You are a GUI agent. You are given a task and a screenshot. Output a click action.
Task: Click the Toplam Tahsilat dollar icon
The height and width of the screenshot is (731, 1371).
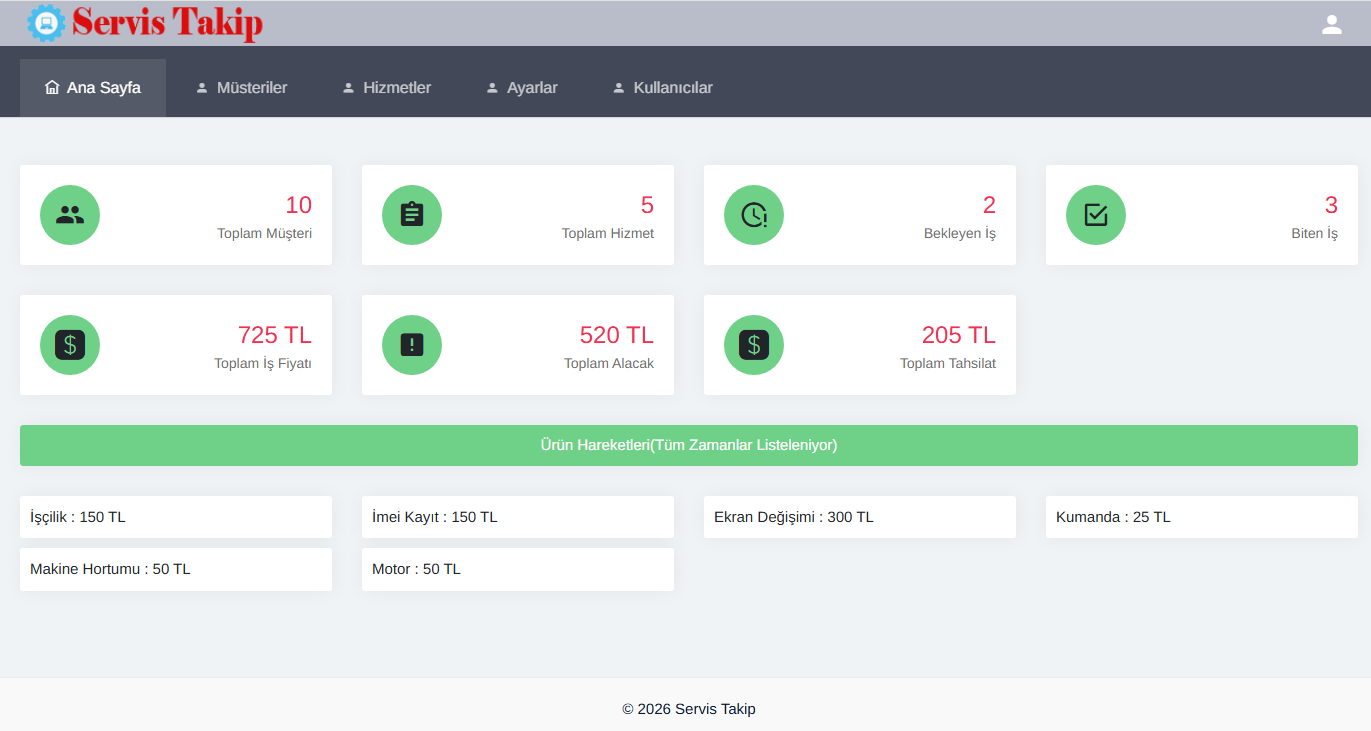(754, 345)
